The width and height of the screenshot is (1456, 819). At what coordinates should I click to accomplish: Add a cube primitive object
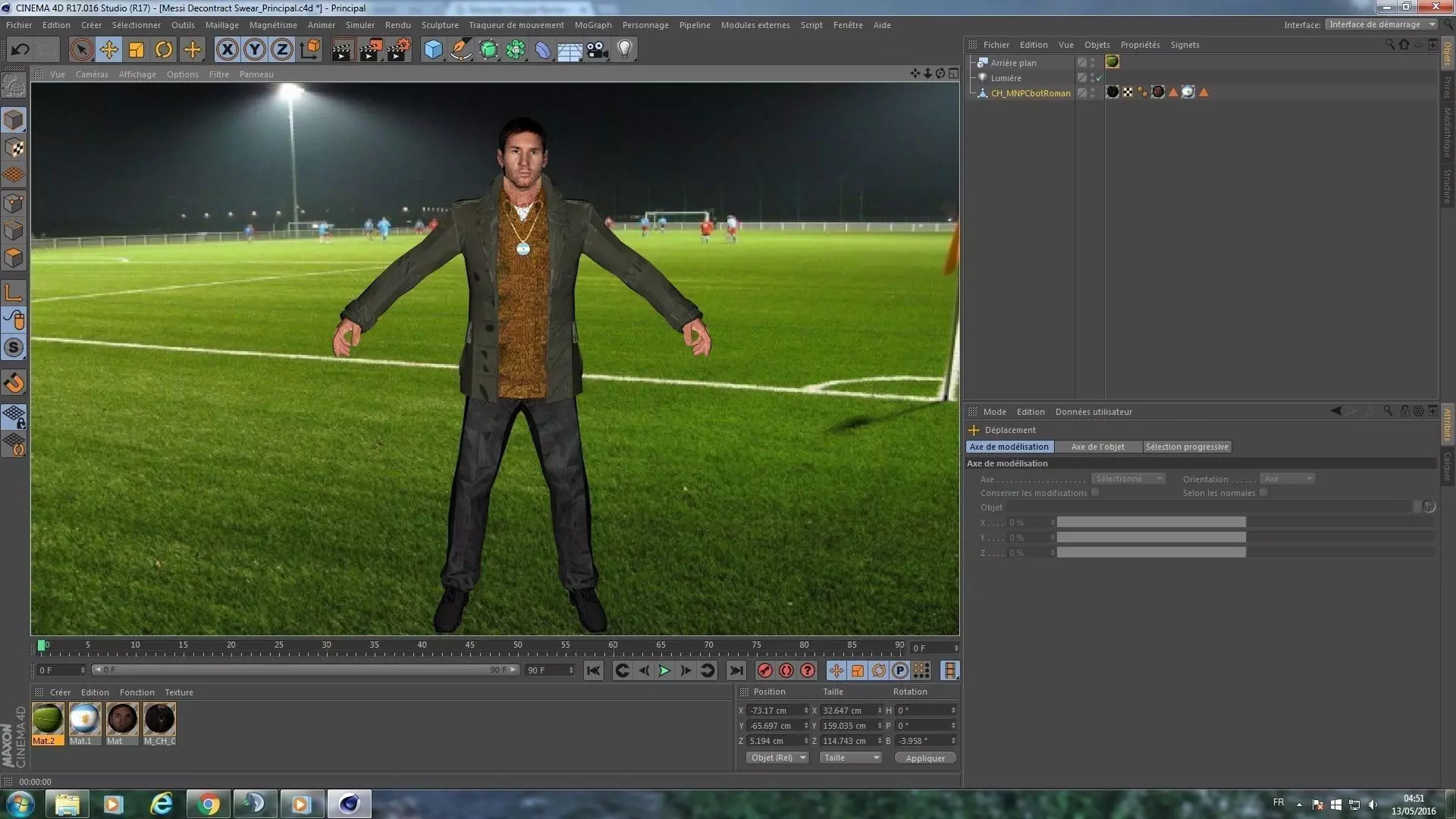(433, 50)
